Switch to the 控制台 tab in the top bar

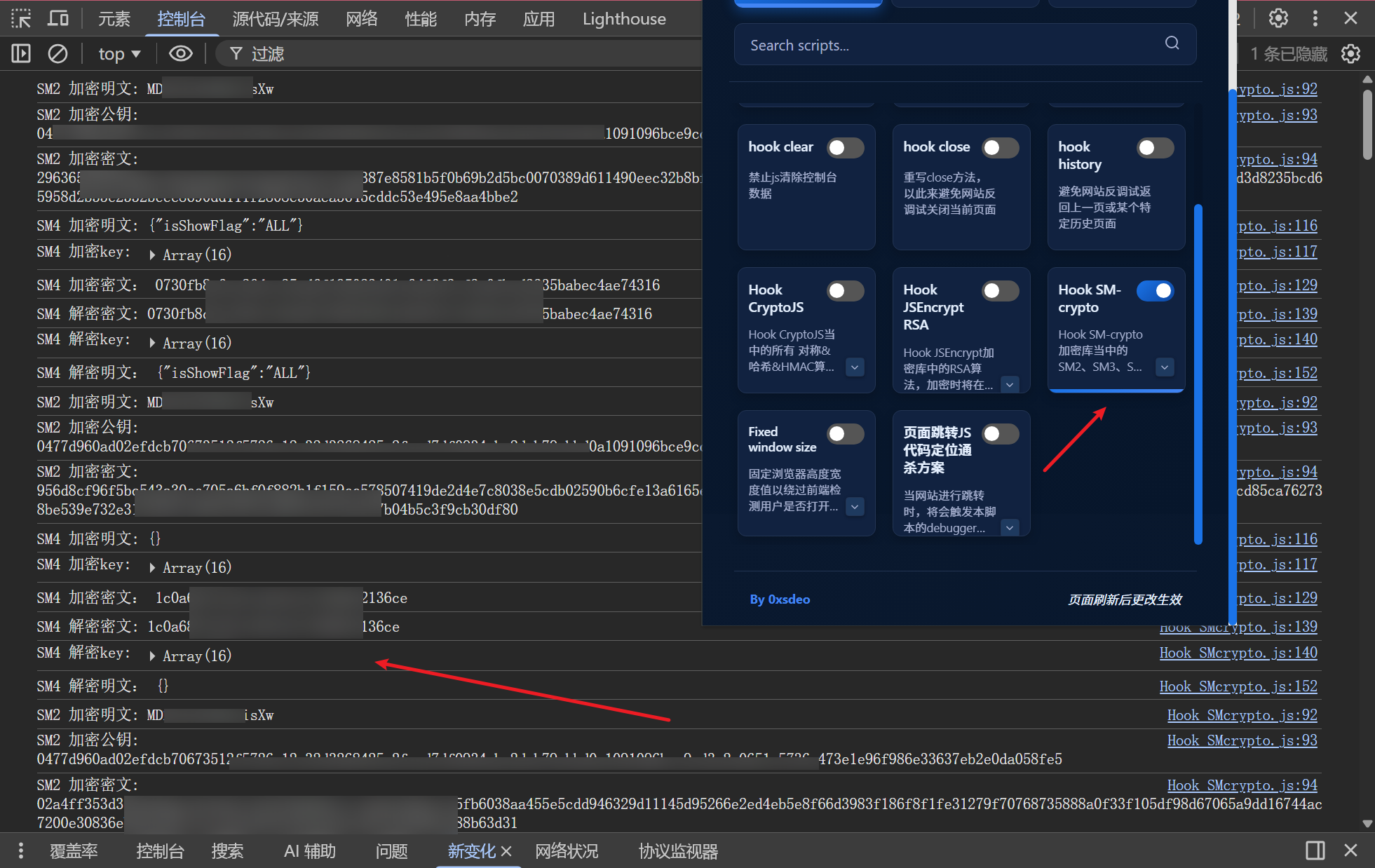coord(181,19)
